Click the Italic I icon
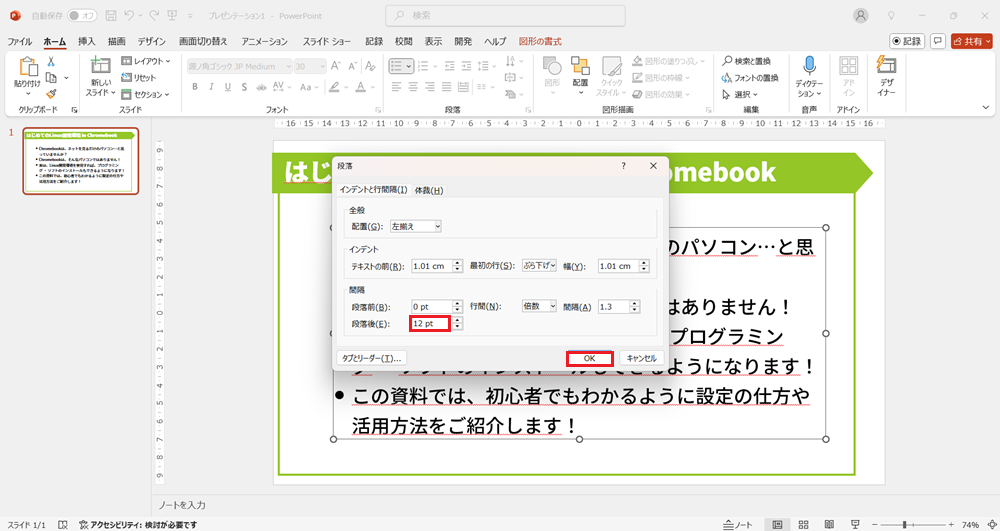This screenshot has width=1000, height=531. point(211,87)
